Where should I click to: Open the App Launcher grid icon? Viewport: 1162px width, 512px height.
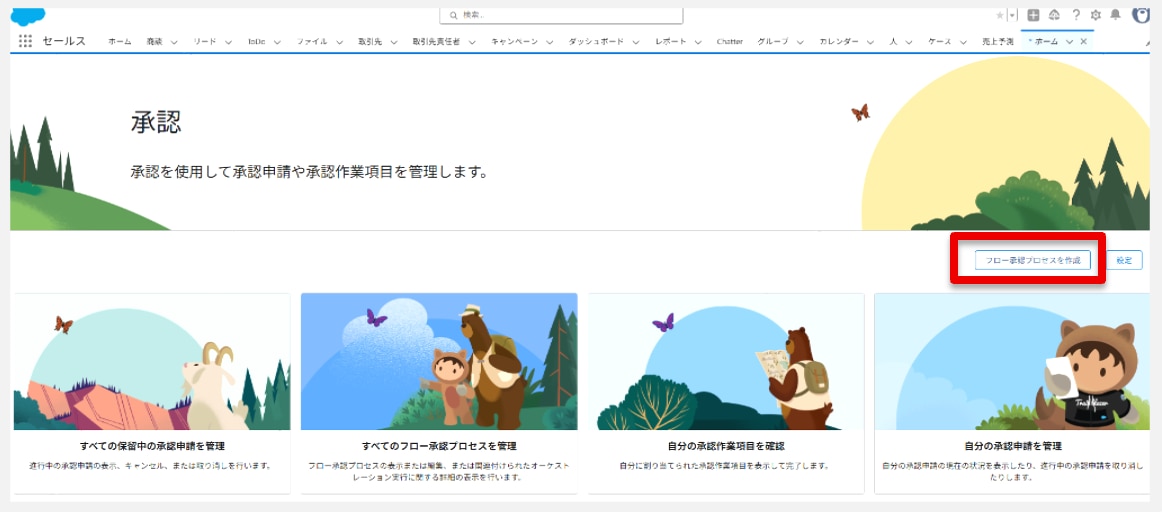coord(25,41)
